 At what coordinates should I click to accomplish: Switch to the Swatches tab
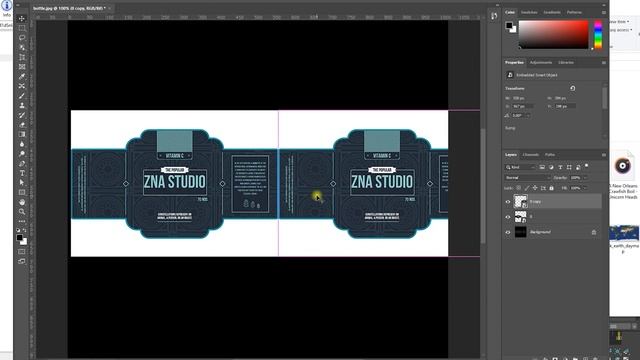coord(529,12)
